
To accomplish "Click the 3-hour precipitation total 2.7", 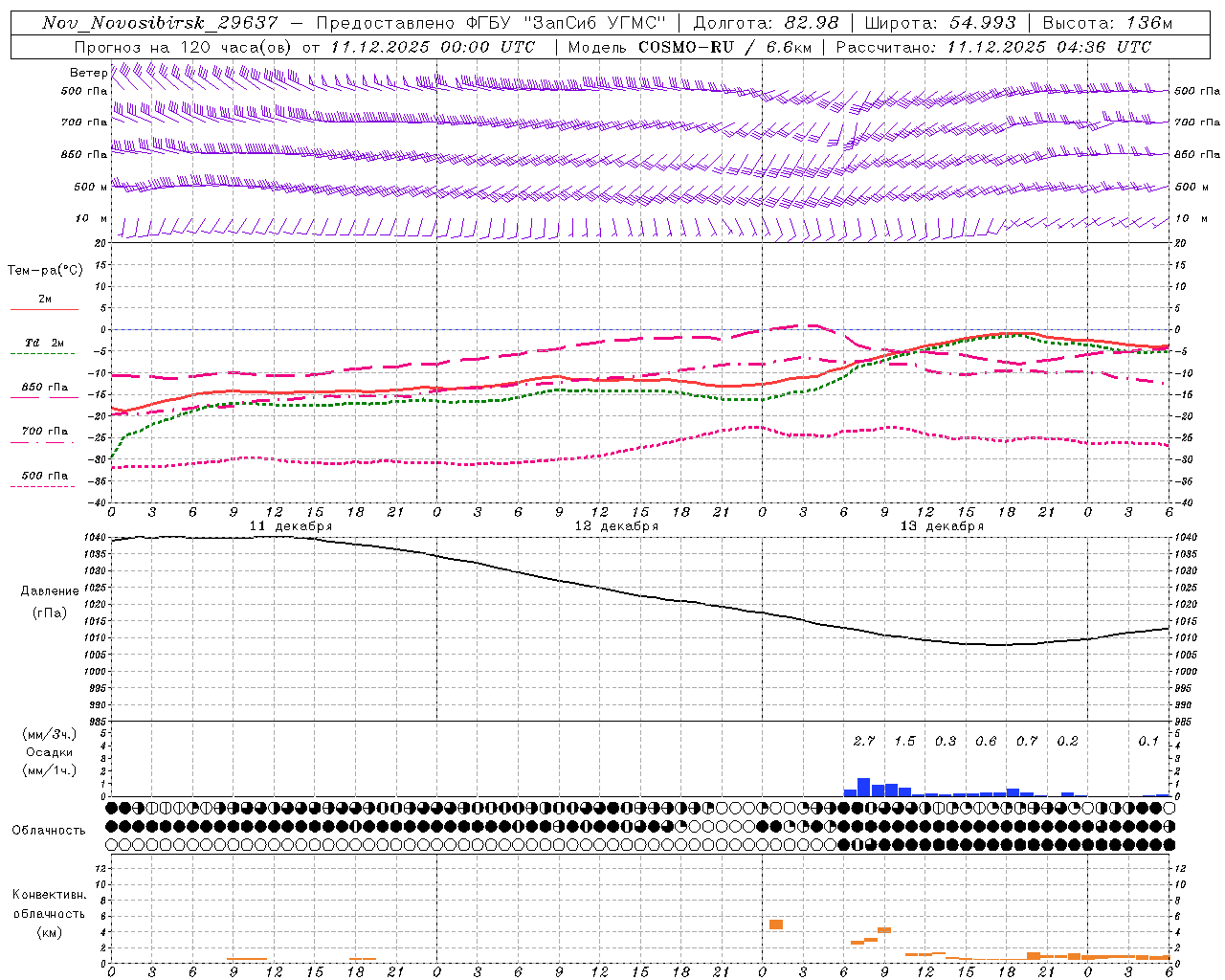I will pyautogui.click(x=864, y=742).
